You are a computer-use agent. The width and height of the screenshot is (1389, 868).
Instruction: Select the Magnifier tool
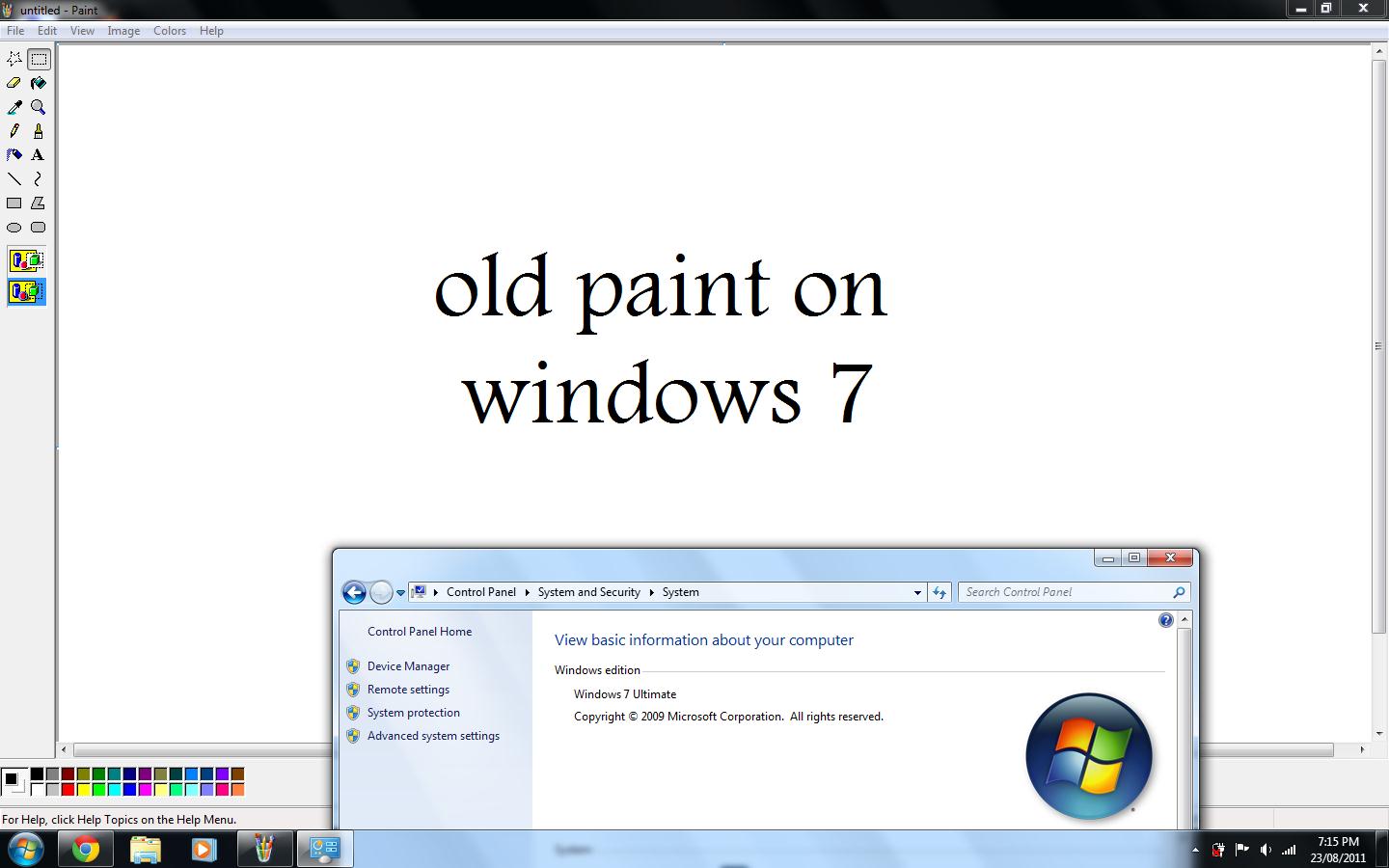(38, 107)
